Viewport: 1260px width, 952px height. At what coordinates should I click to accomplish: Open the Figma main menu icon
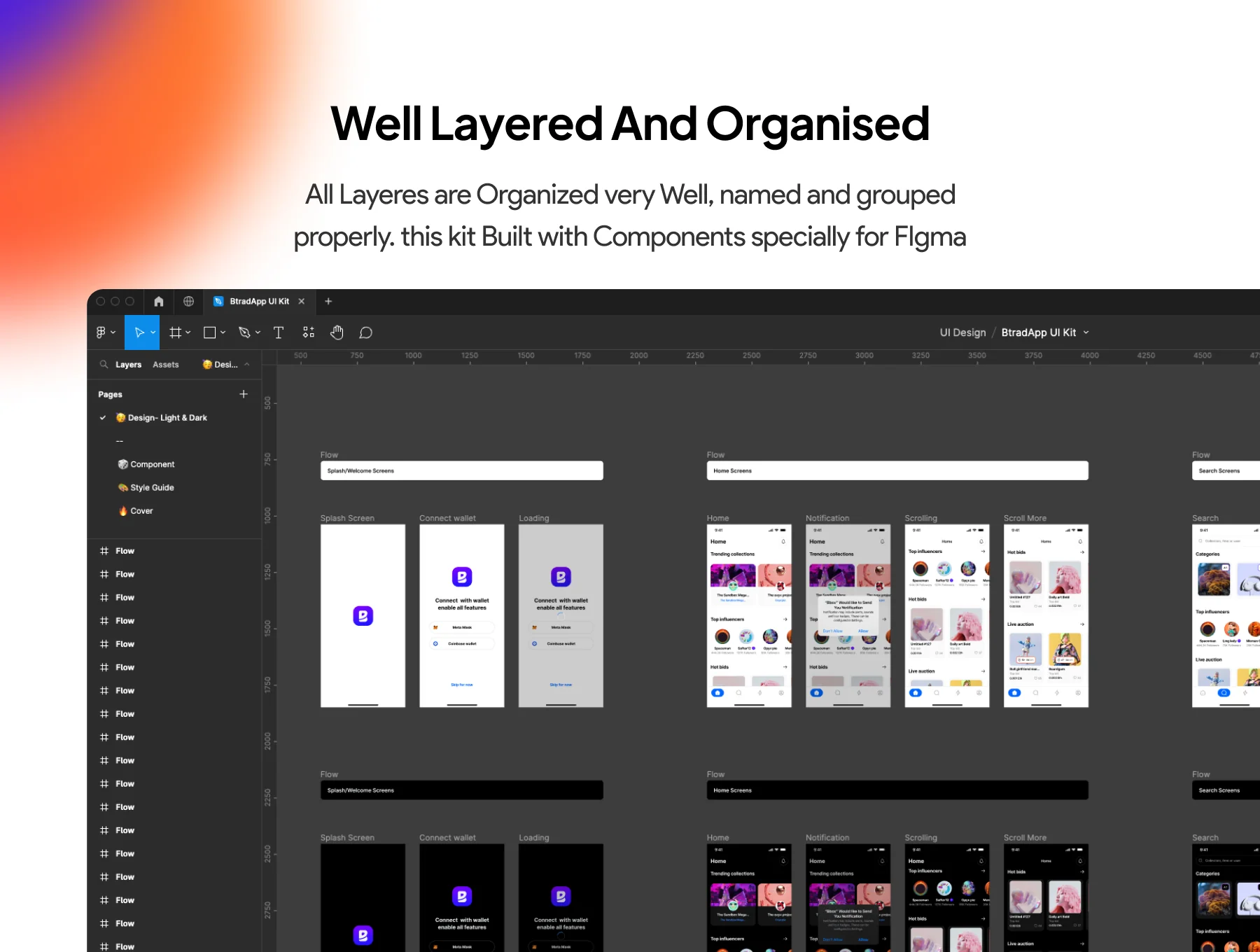point(101,332)
